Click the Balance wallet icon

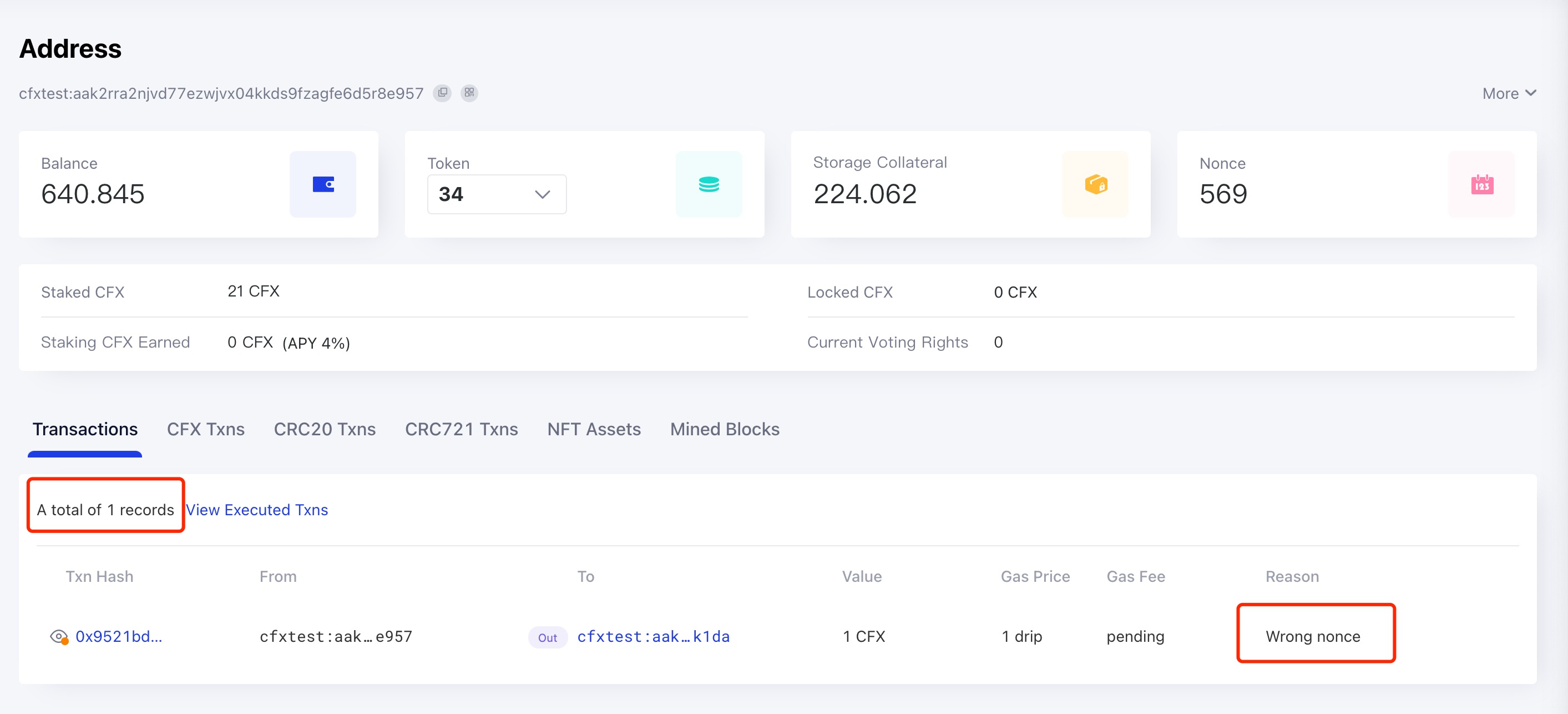(x=322, y=184)
